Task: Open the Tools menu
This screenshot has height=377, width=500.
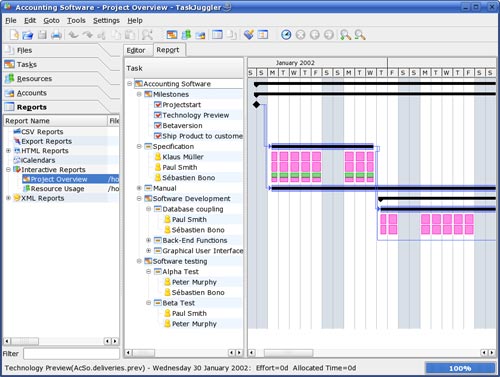Action: [x=76, y=21]
